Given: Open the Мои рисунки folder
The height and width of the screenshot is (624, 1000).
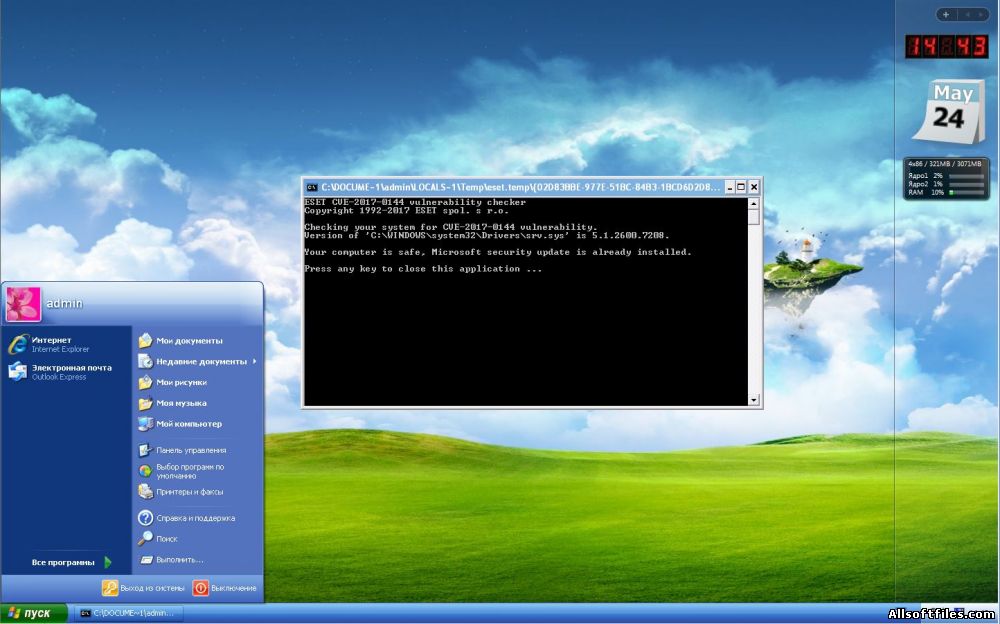Looking at the screenshot, I should click(181, 382).
